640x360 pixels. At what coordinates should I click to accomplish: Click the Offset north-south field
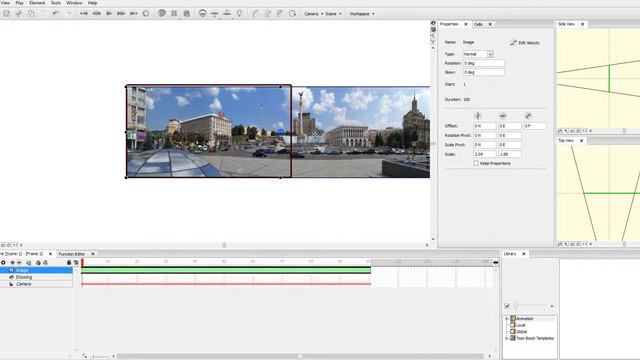click(484, 126)
